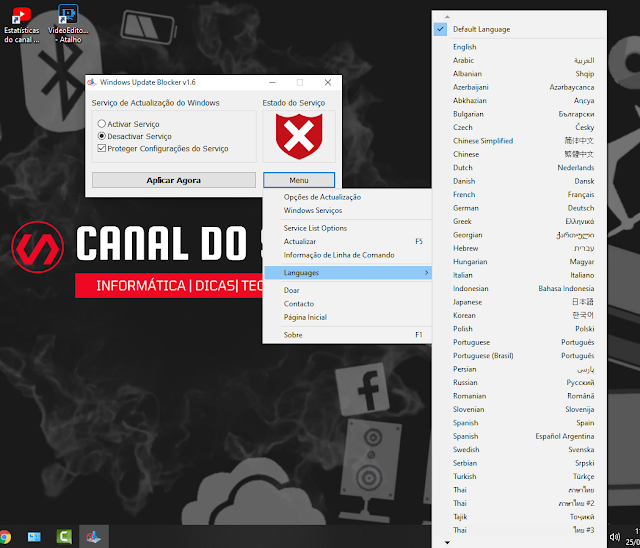Select Serbian Srpski language
This screenshot has height=548, width=640.
pos(519,463)
